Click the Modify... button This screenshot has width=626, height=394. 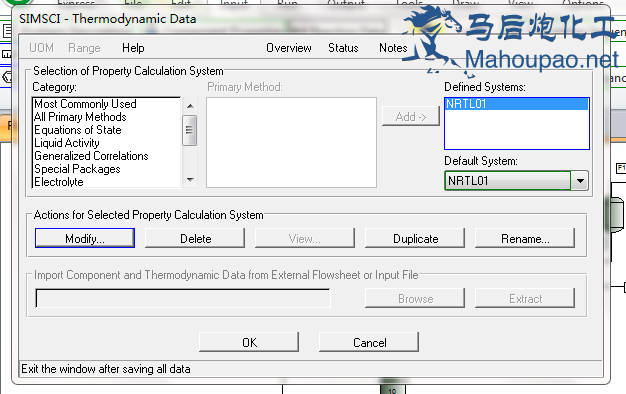[x=85, y=238]
